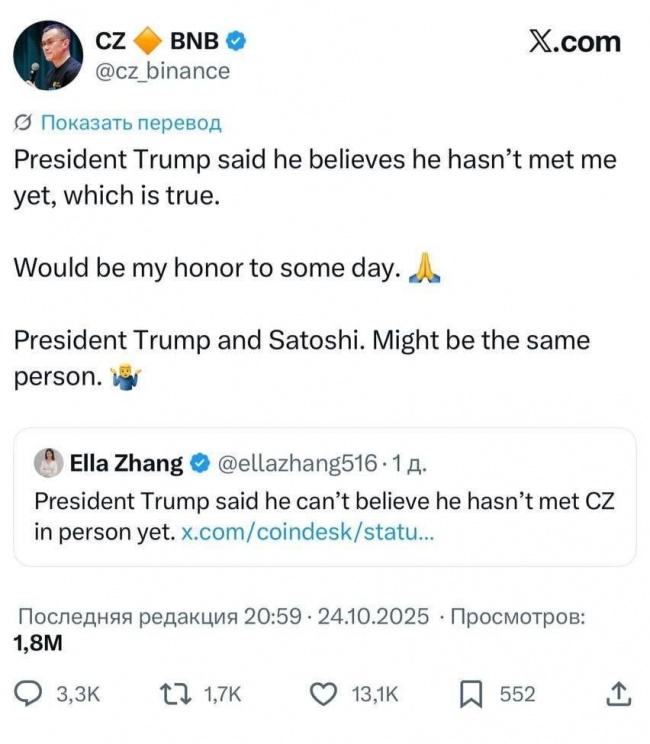
Task: Open Ella Zhang's small avatar
Action: coord(47,463)
